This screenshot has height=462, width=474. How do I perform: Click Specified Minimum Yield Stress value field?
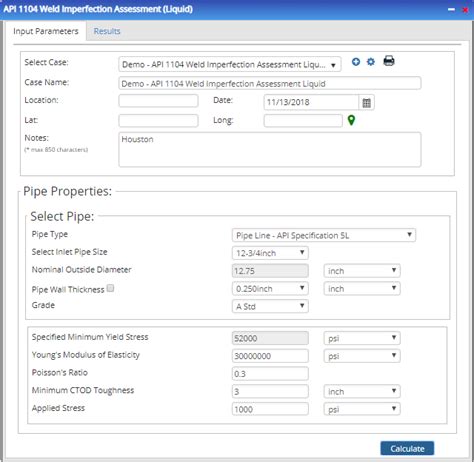click(x=270, y=338)
